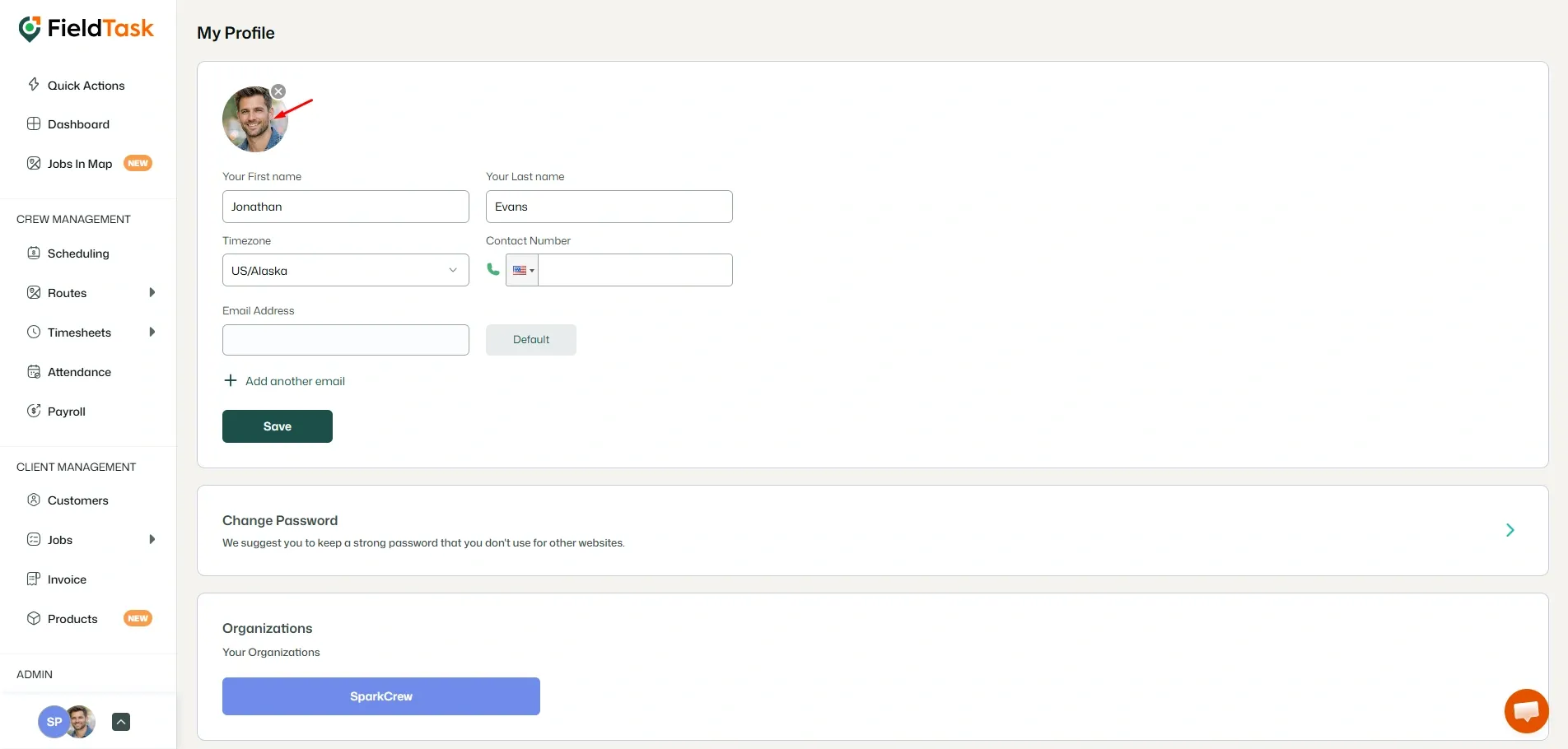
Task: Click the small user photo in sidebar footer
Action: [x=81, y=722]
